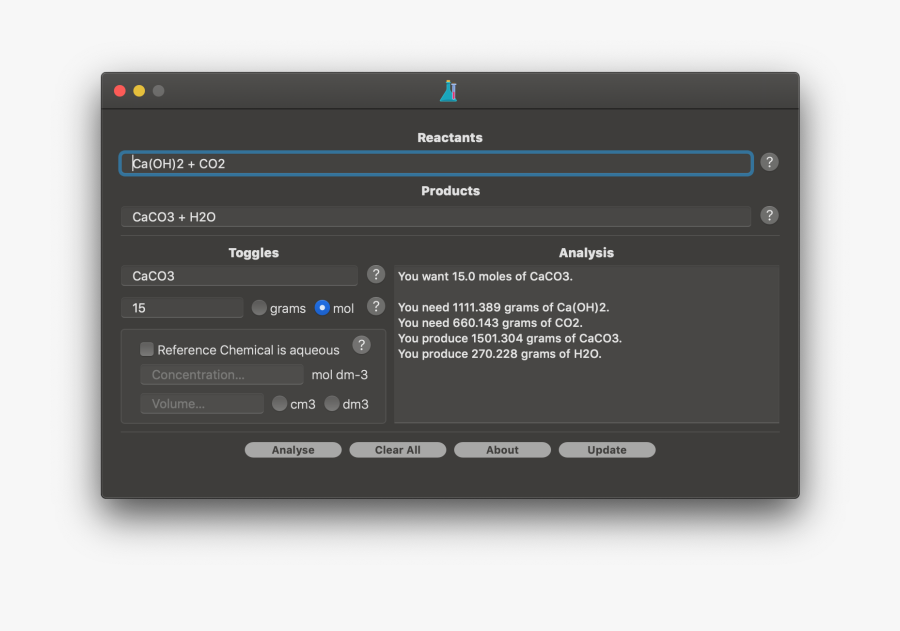Select the mol radio button

[322, 308]
